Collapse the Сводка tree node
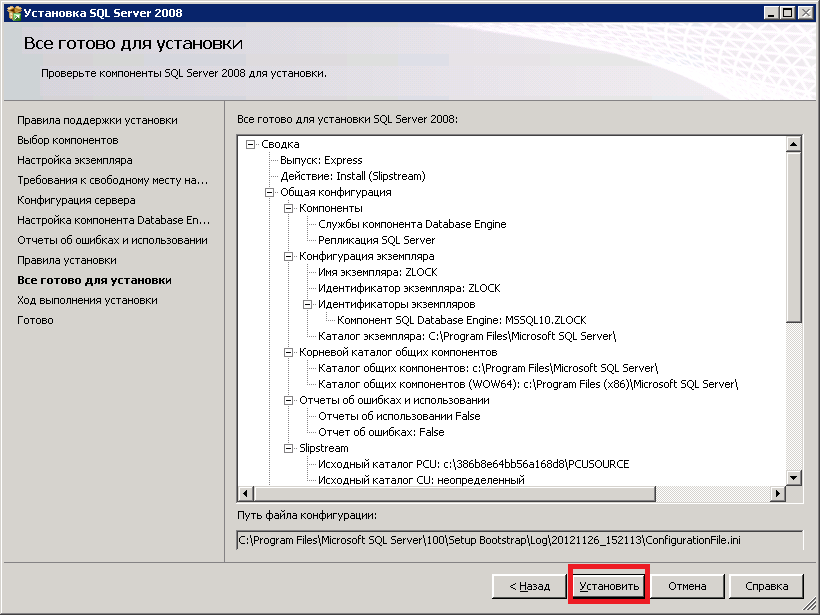This screenshot has width=820, height=615. pos(250,145)
